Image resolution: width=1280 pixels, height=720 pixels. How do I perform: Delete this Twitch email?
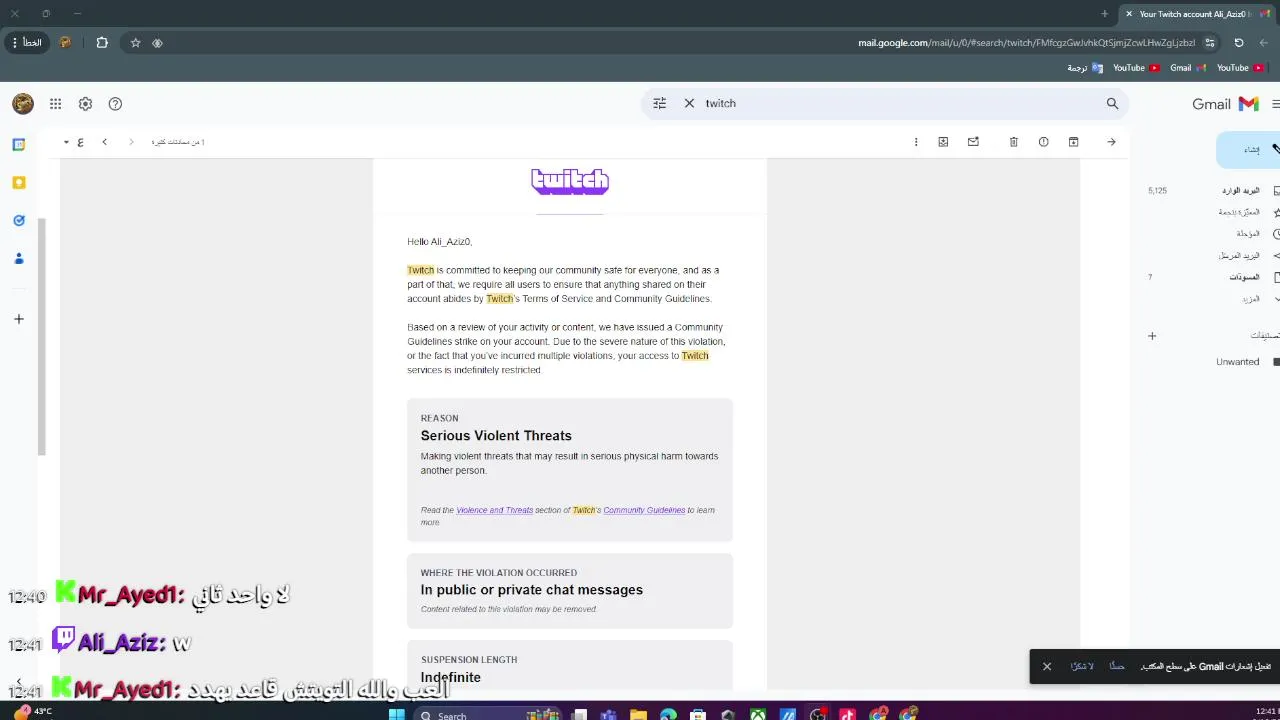pyautogui.click(x=1013, y=142)
